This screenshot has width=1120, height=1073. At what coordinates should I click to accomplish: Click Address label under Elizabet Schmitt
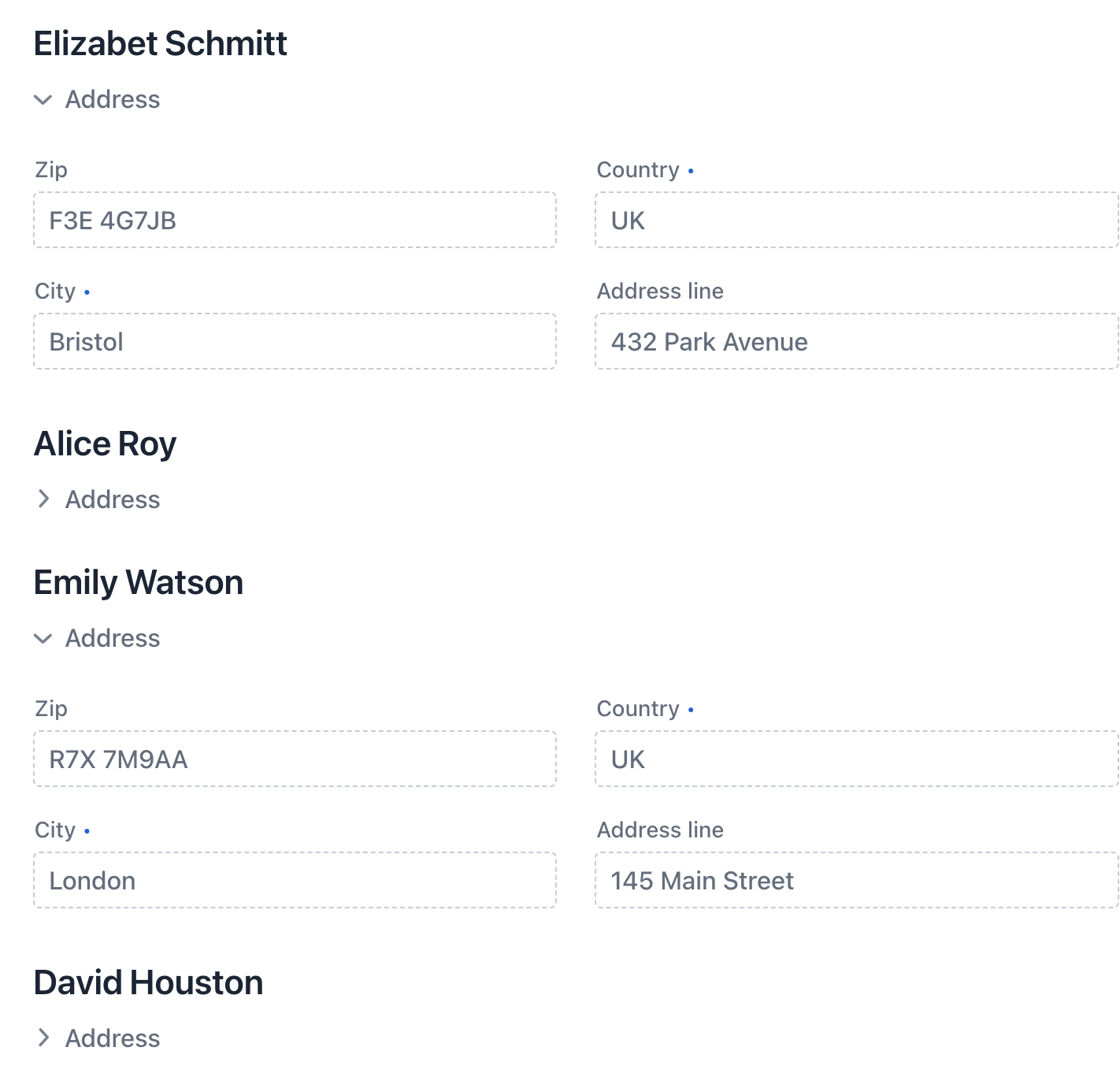pyautogui.click(x=113, y=100)
